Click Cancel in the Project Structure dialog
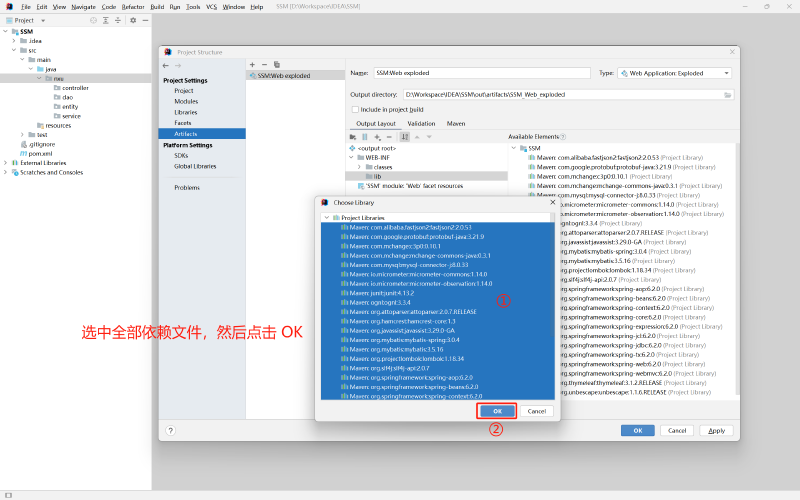The height and width of the screenshot is (500, 800). coord(677,431)
